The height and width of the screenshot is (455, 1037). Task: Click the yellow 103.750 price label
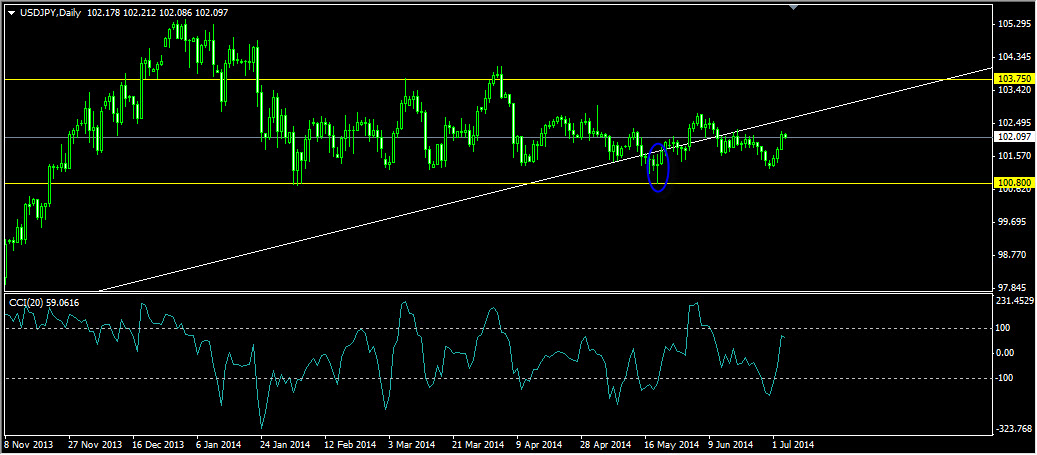point(1014,78)
